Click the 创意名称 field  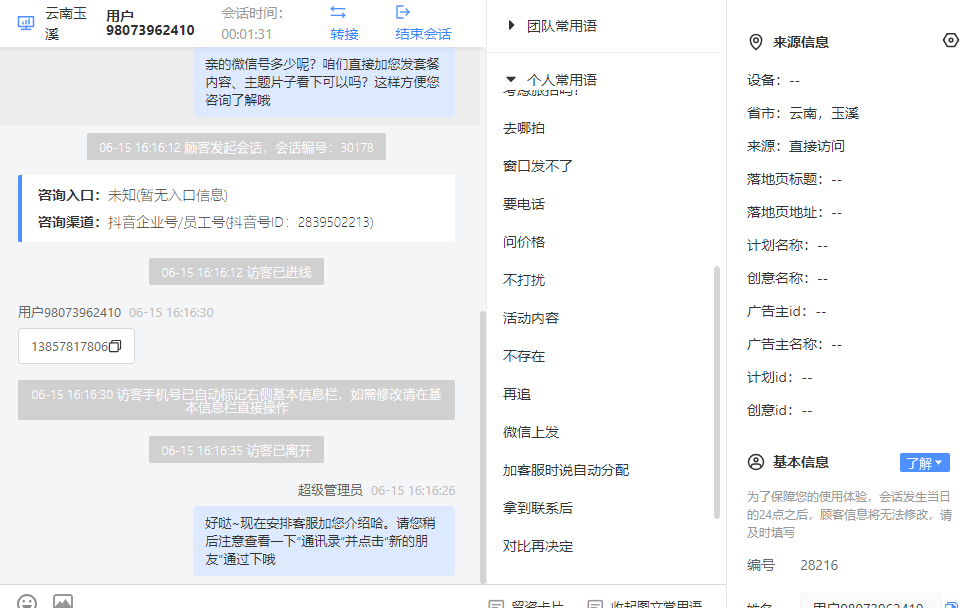coord(788,278)
